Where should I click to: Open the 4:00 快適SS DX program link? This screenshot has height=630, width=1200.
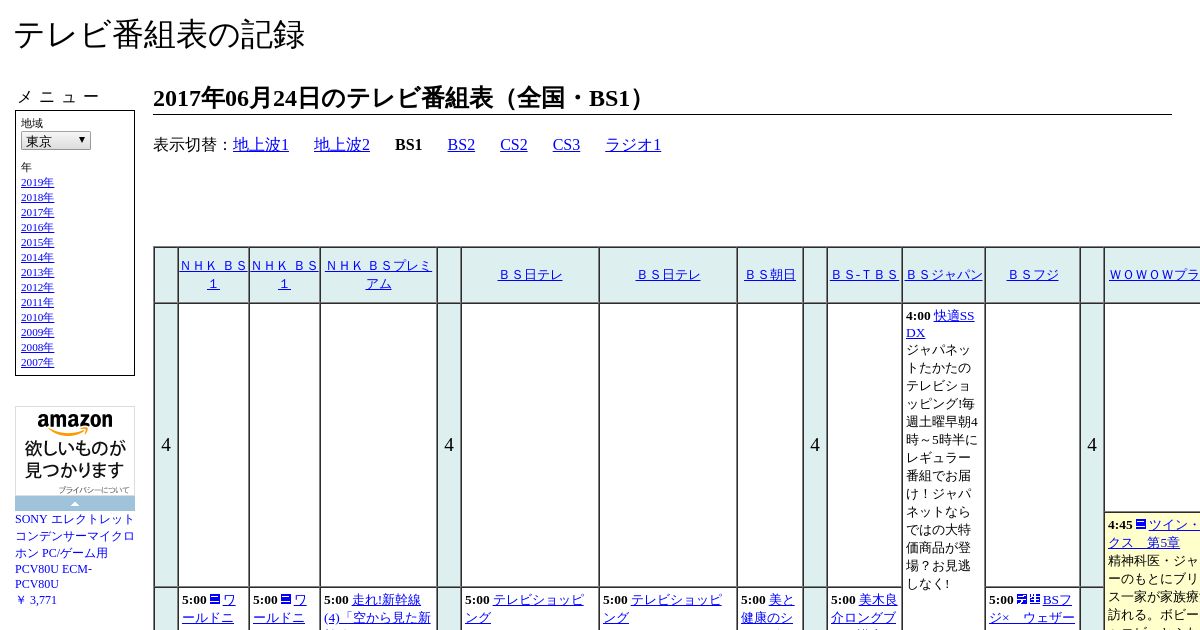tap(940, 324)
